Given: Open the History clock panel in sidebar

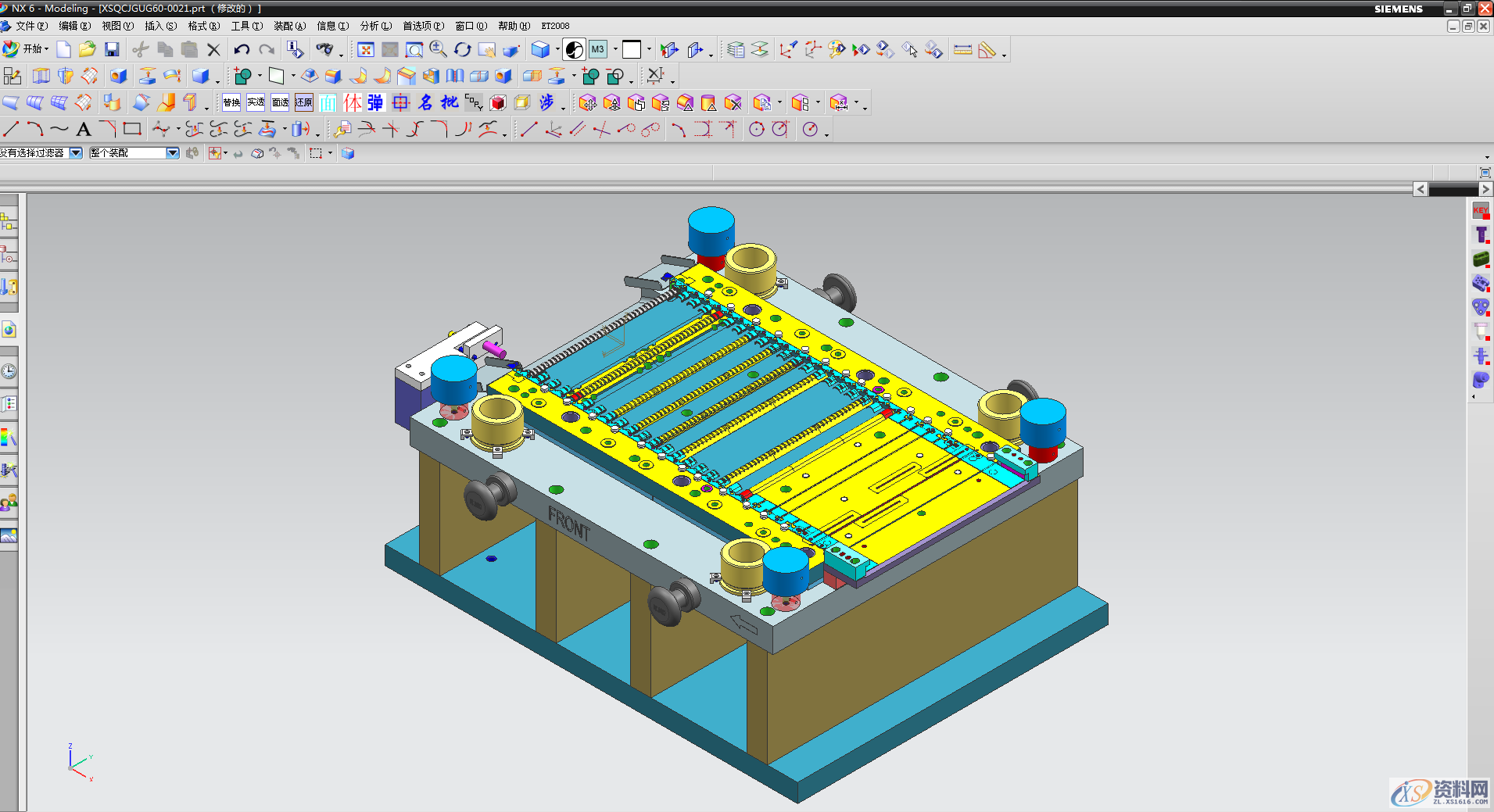Looking at the screenshot, I should pos(9,371).
